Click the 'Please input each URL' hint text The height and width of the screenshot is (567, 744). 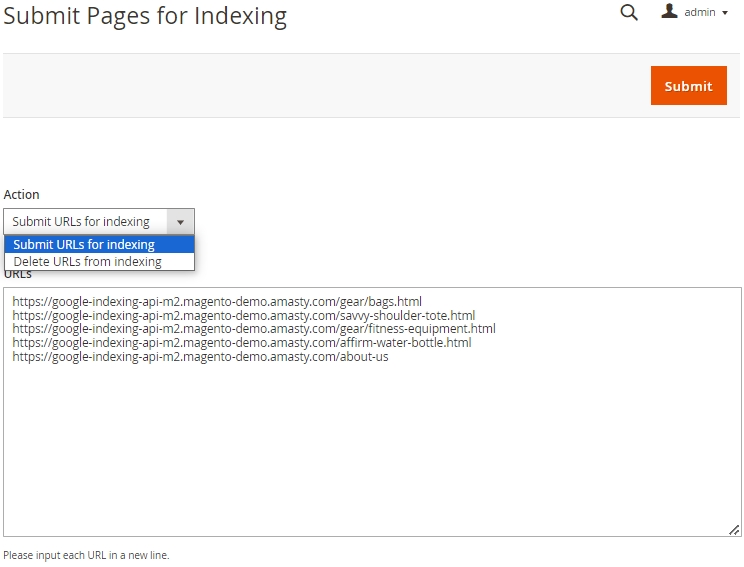(86, 555)
